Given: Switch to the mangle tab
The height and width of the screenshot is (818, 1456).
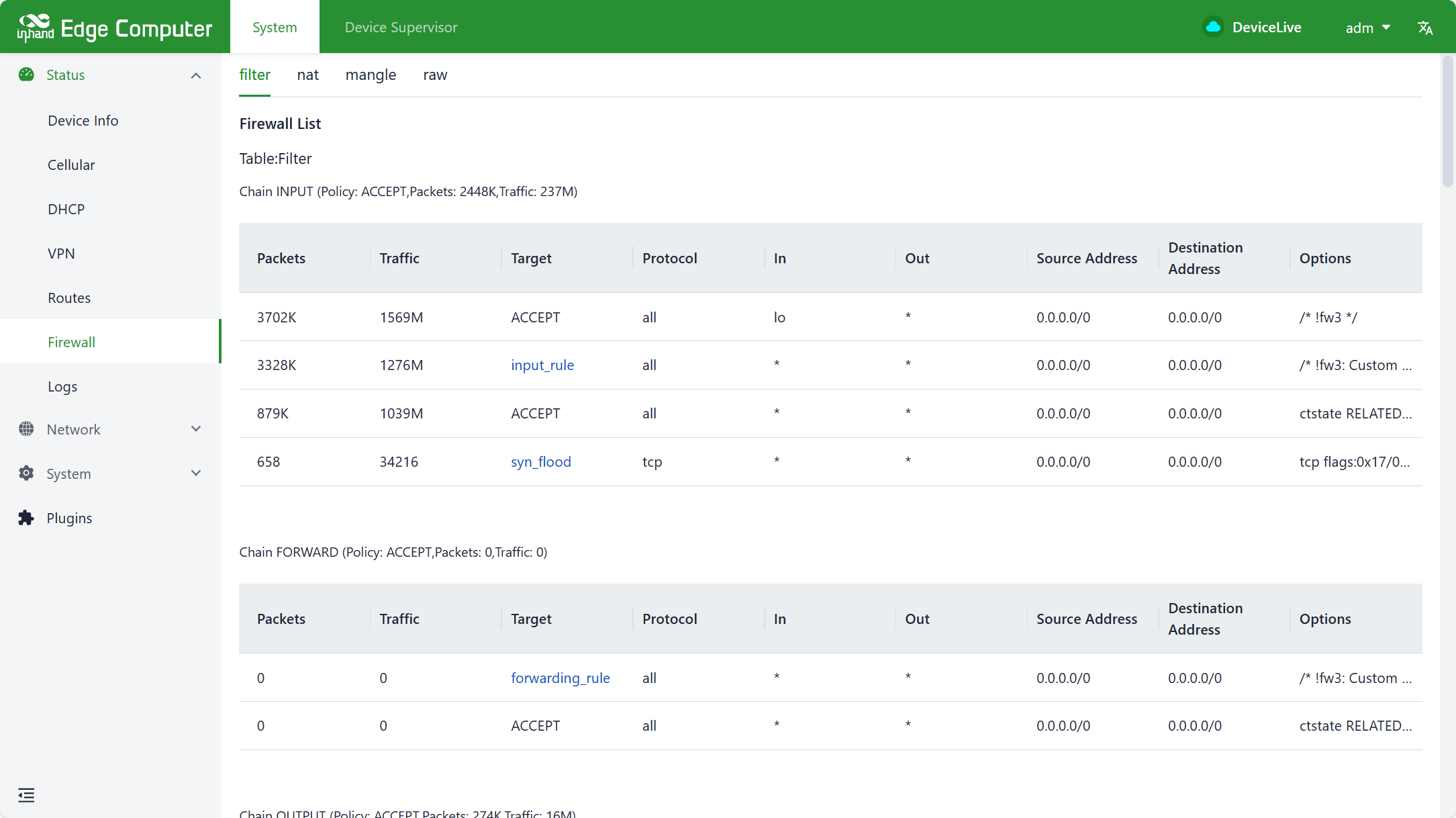Looking at the screenshot, I should 371,75.
